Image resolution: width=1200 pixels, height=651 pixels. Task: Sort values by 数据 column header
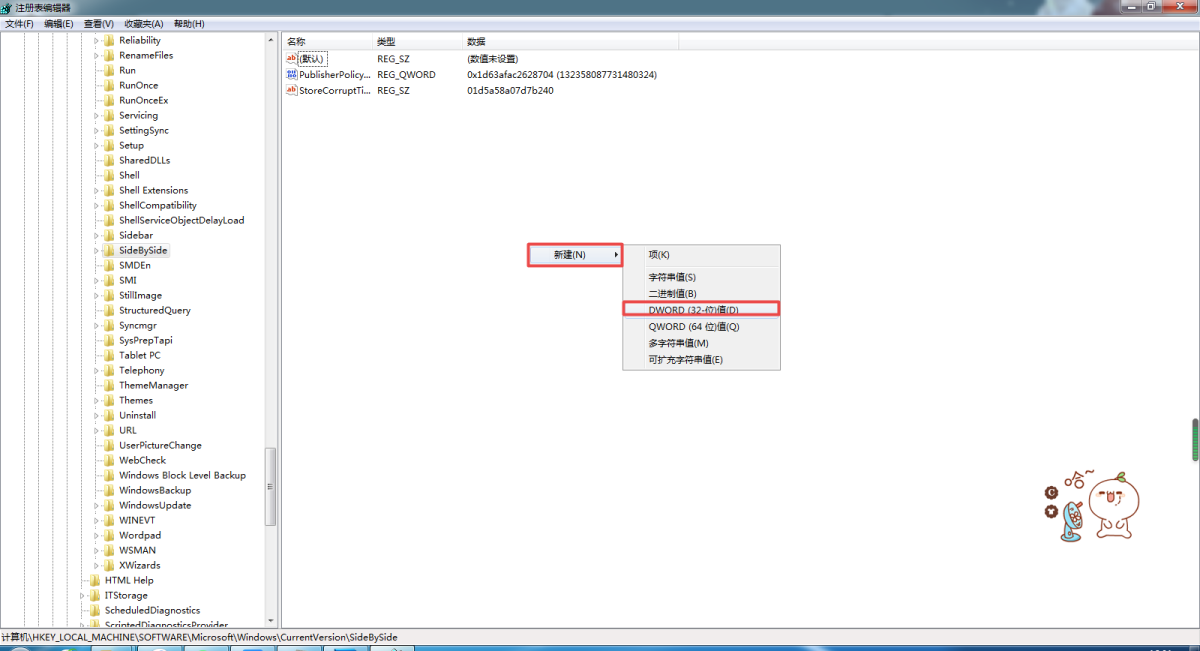coord(570,42)
